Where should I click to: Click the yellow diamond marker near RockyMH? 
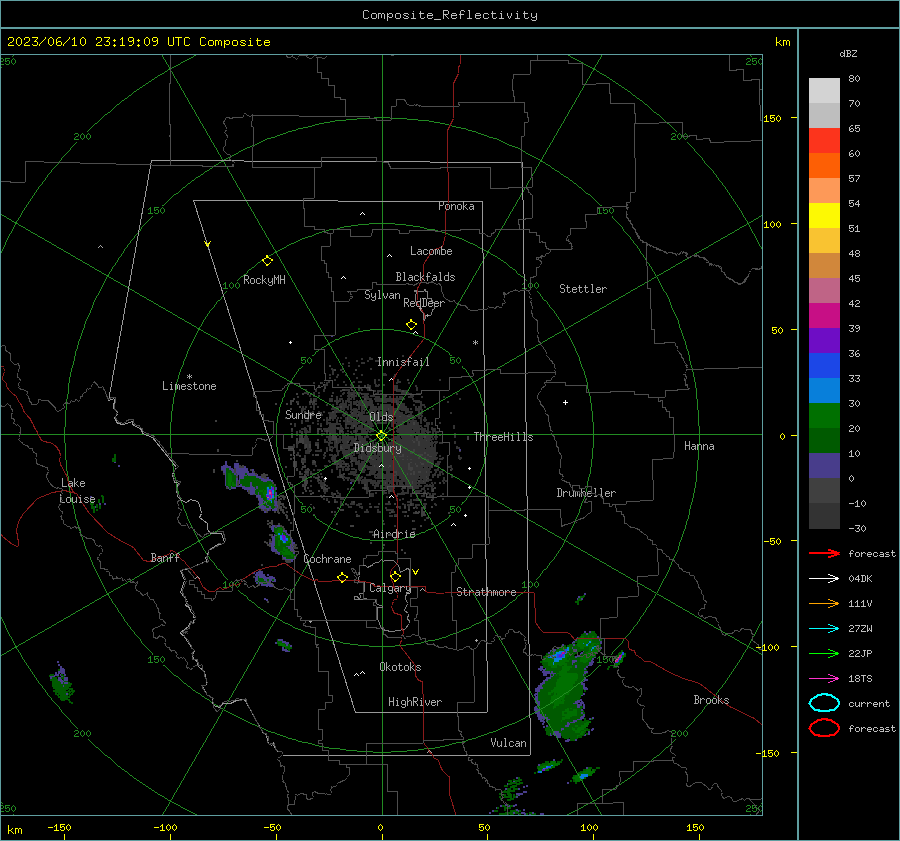tap(267, 261)
